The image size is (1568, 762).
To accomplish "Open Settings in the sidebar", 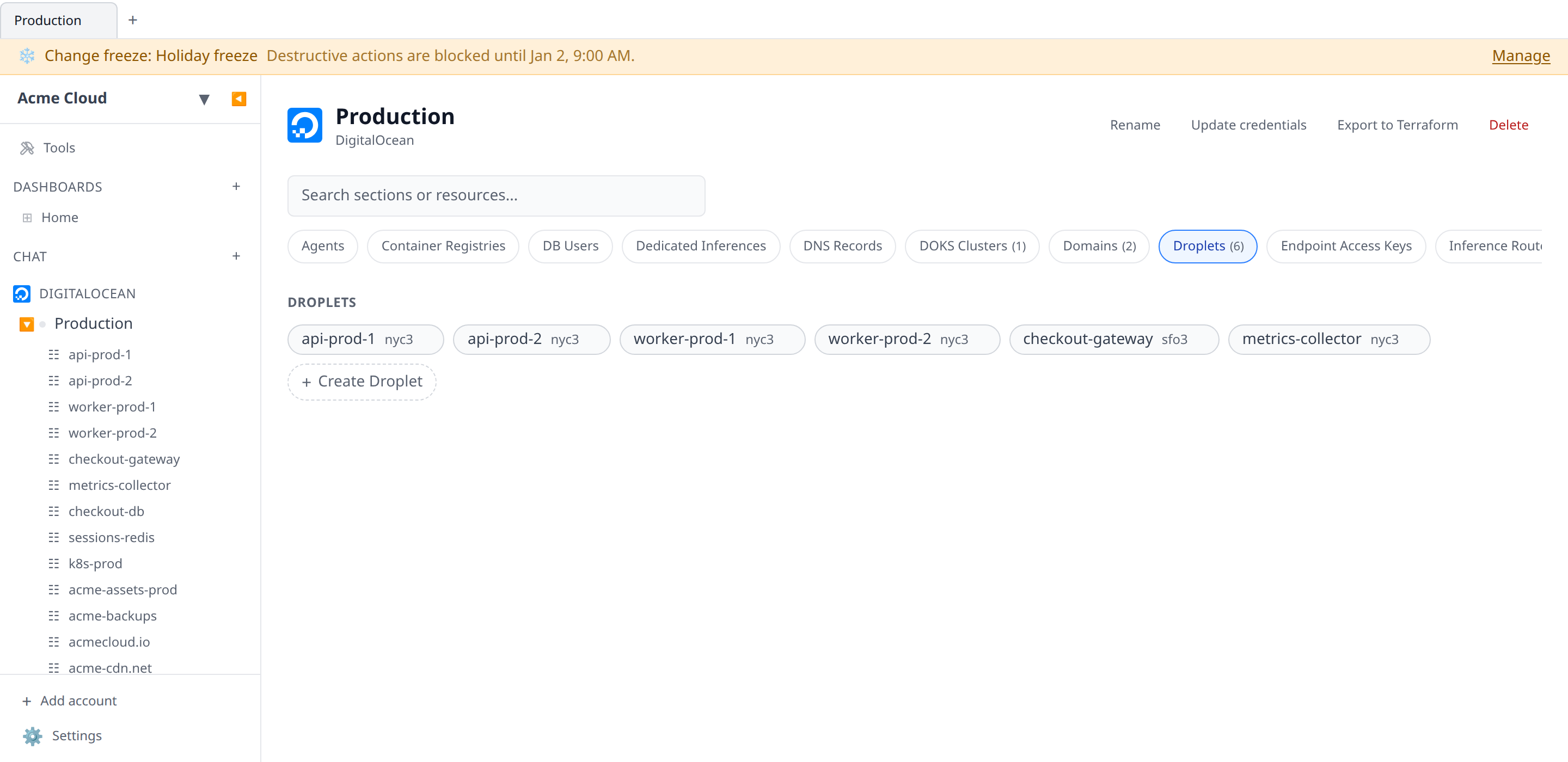I will 77,736.
